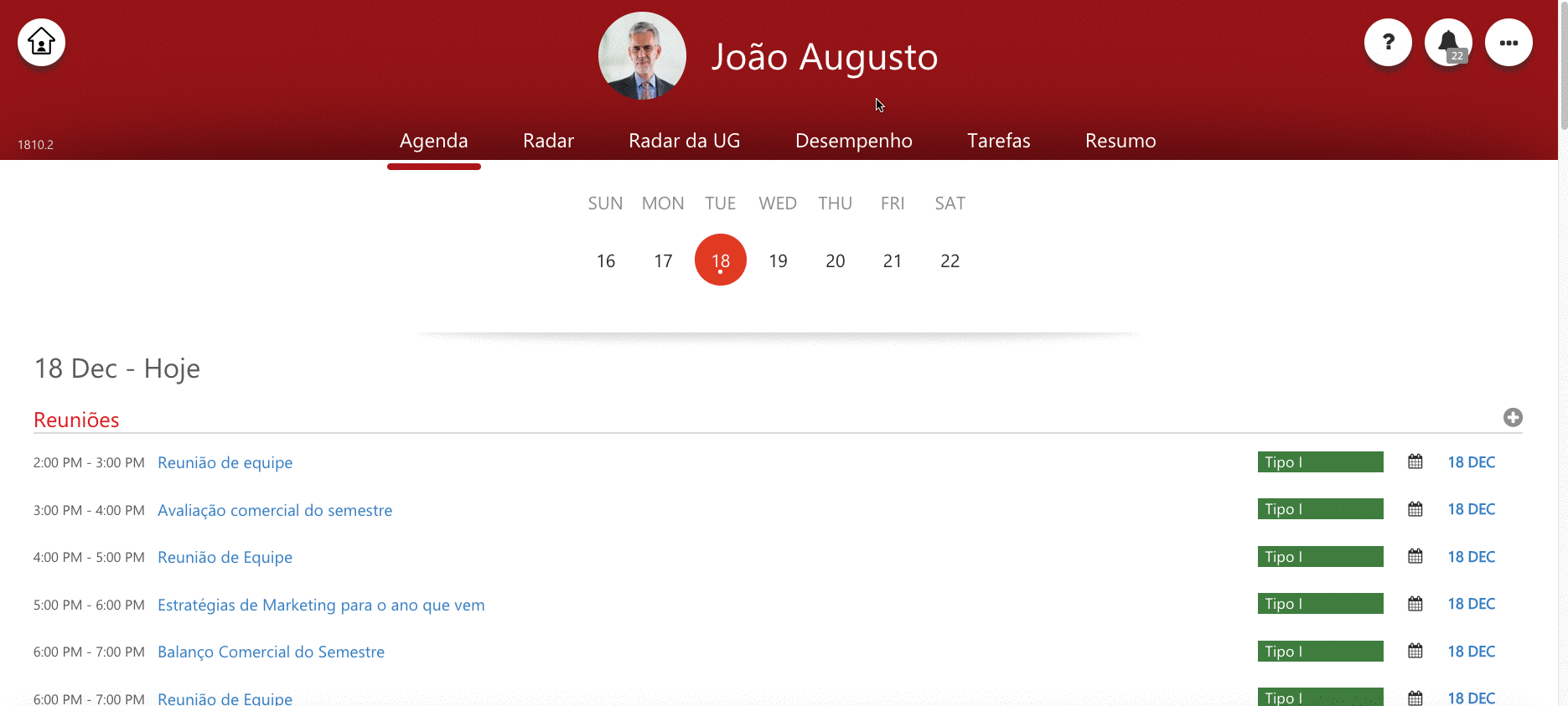Screen dimensions: 1568x706
Task: Open the Radar da UG tab
Action: coord(684,141)
